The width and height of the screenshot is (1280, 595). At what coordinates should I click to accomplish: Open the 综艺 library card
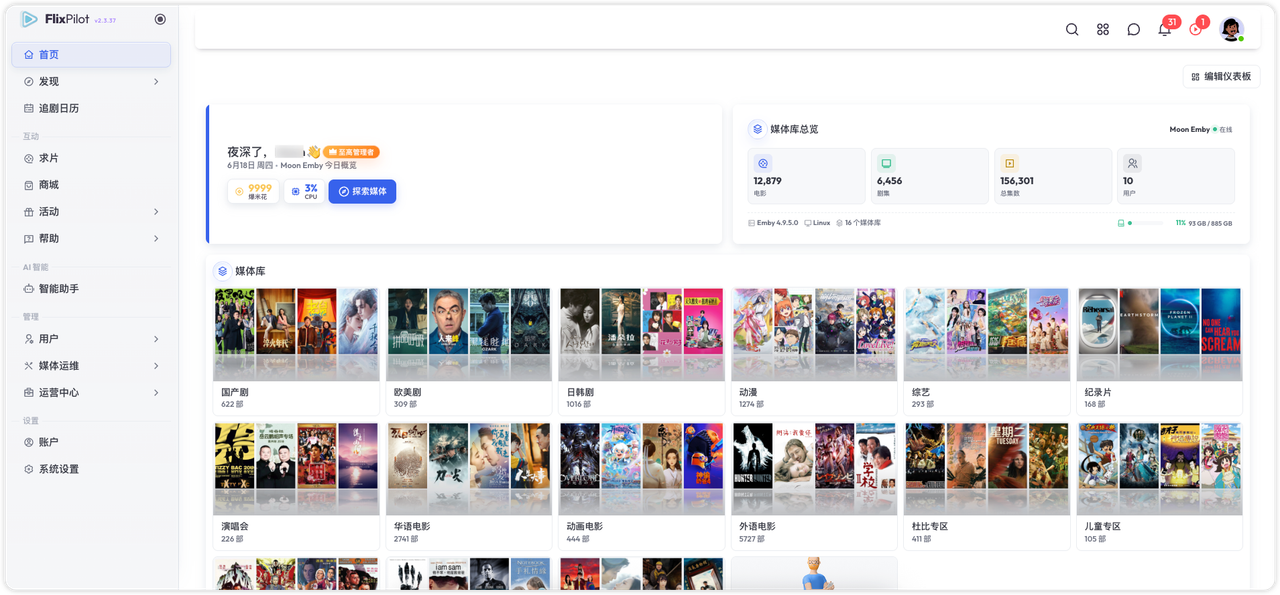click(x=987, y=351)
